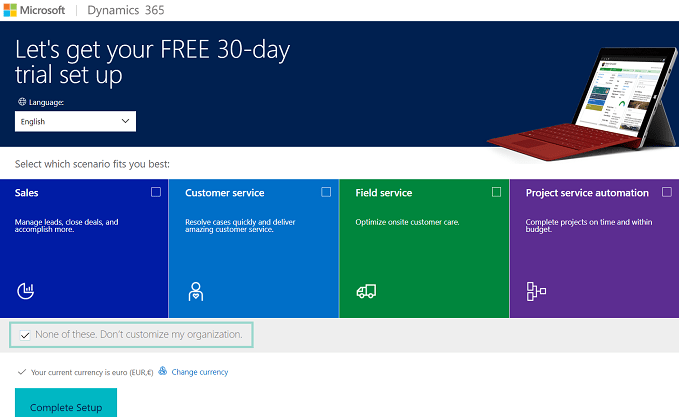Uncheck 'None of these' checkbox
Viewport: 679px width, 417px height.
pos(25,335)
